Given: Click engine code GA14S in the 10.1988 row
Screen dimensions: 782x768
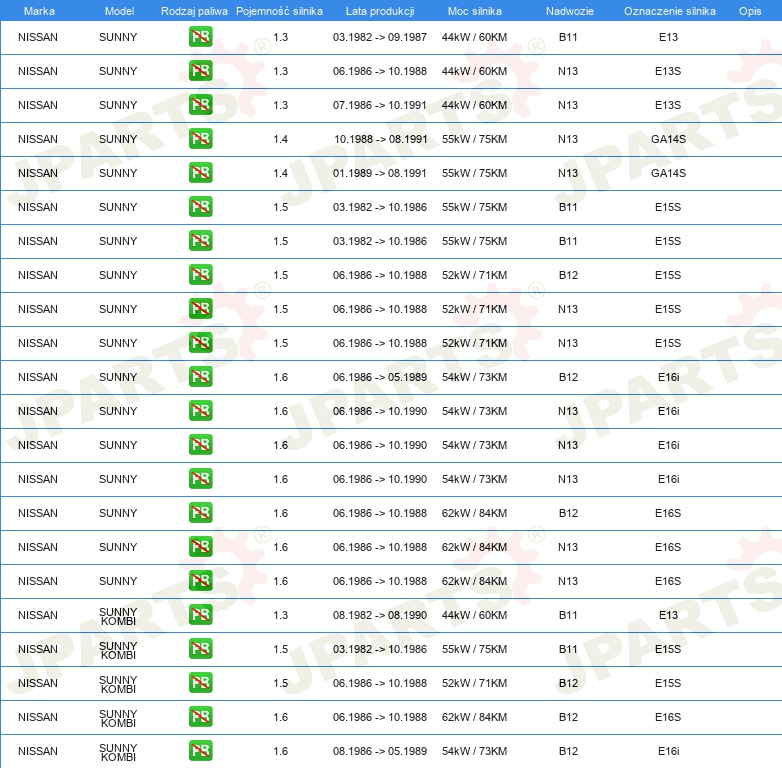Looking at the screenshot, I should pos(668,139).
